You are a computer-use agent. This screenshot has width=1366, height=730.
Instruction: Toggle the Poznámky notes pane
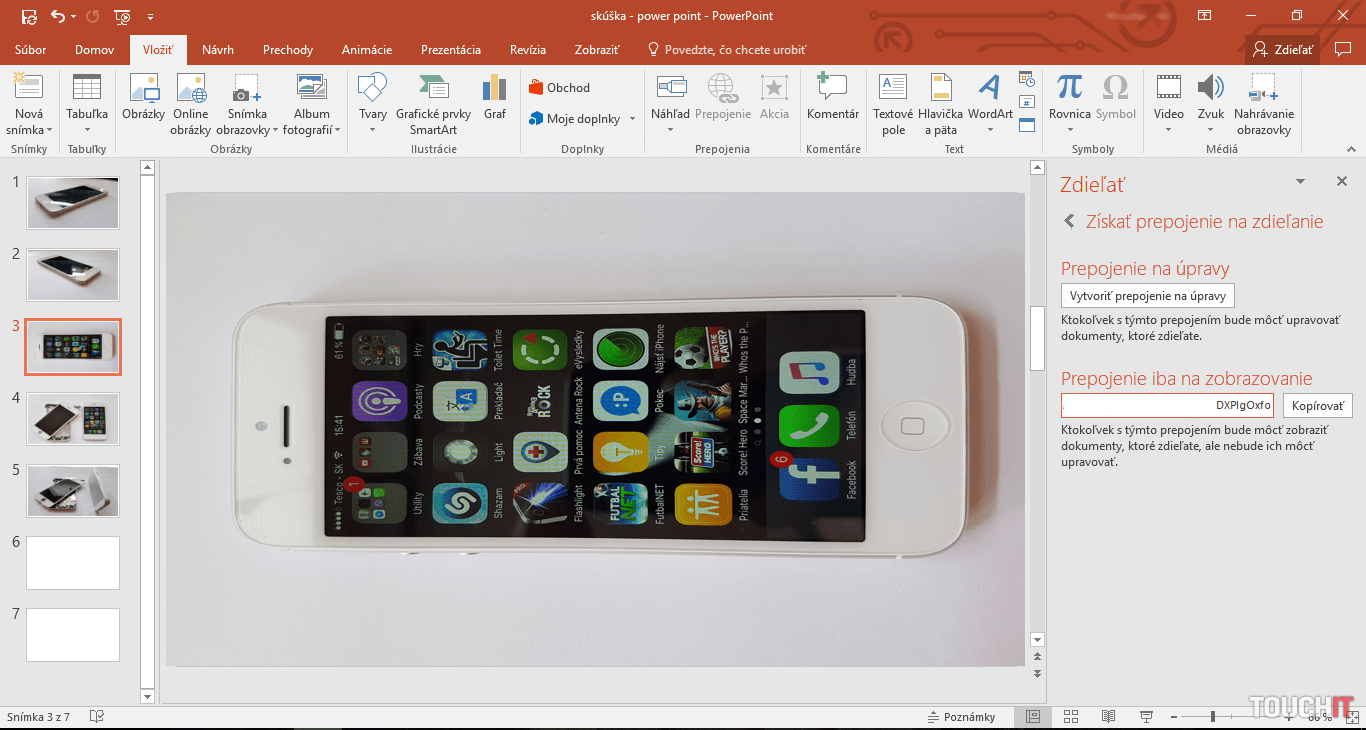[961, 717]
